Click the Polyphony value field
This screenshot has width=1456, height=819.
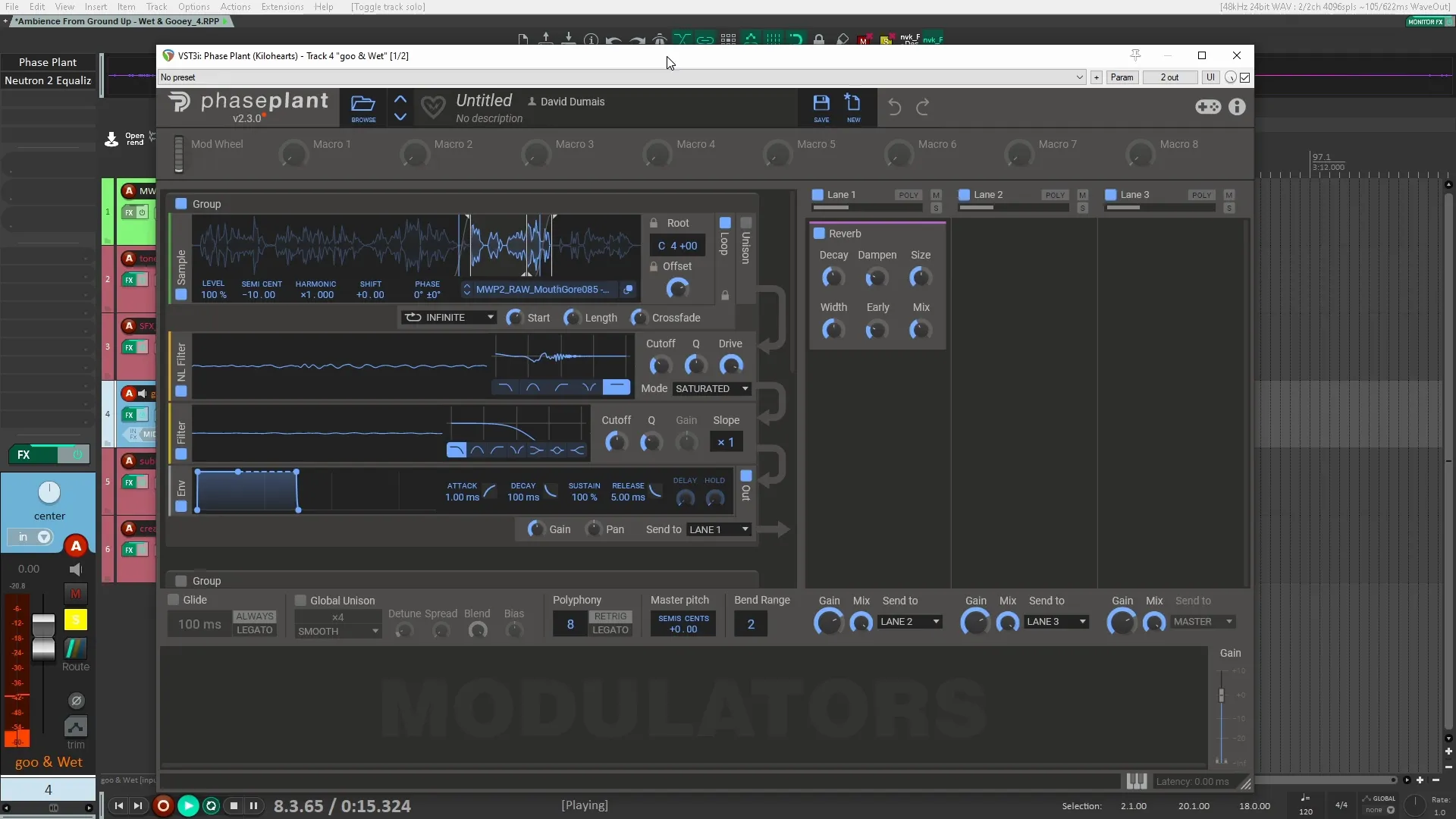(x=570, y=624)
